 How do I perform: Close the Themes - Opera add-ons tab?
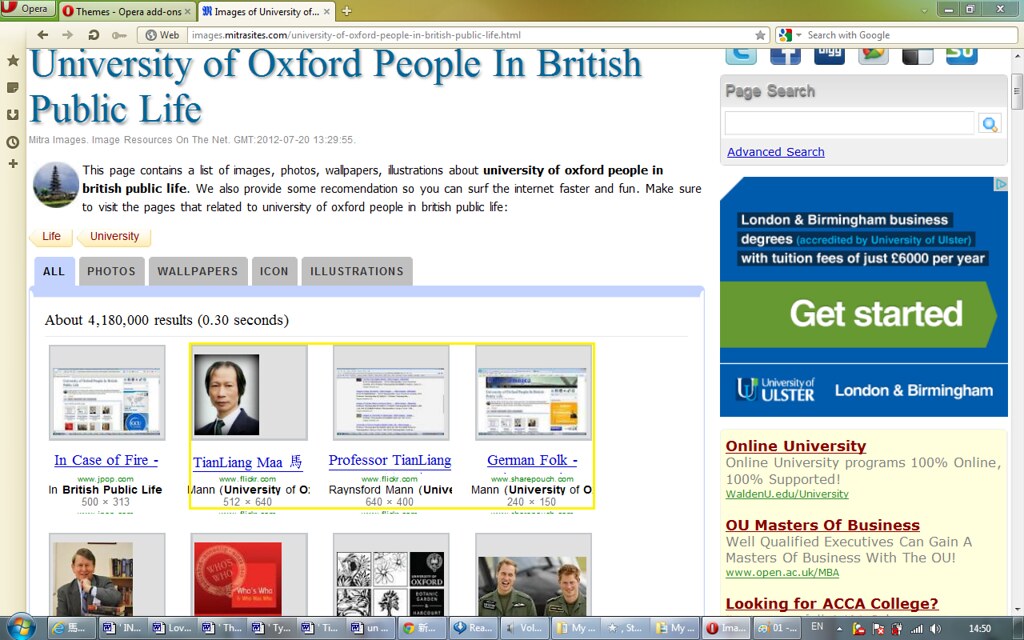tap(187, 12)
